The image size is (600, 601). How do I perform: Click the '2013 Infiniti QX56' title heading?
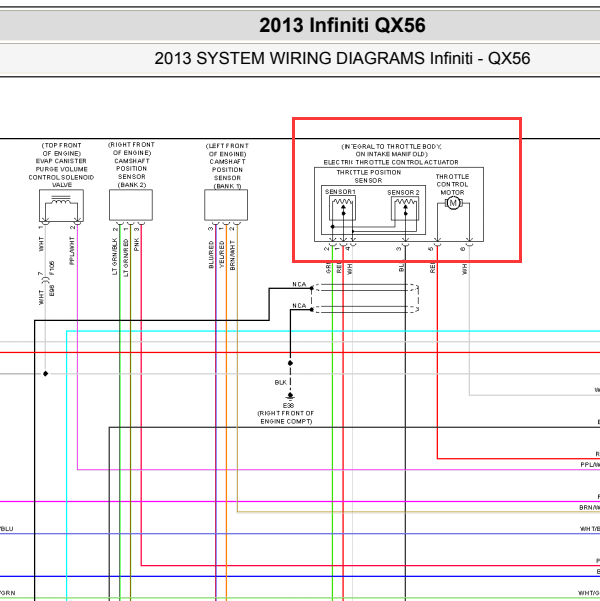coord(342,25)
